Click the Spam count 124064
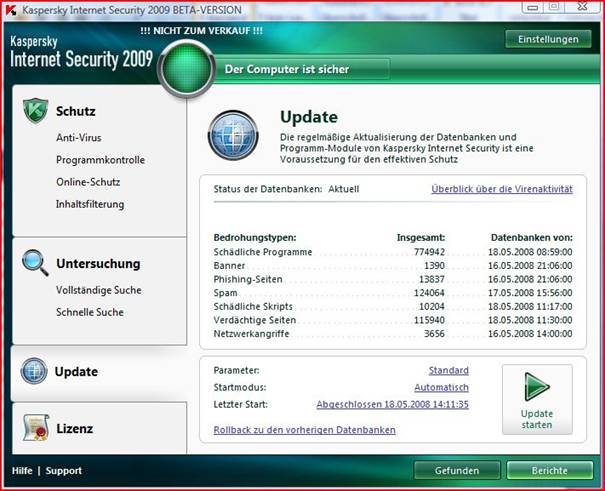 (x=429, y=293)
